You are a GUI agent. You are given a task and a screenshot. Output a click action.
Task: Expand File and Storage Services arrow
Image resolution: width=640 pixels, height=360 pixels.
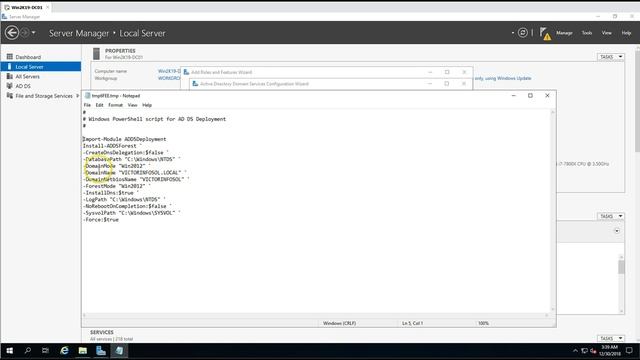coord(78,96)
